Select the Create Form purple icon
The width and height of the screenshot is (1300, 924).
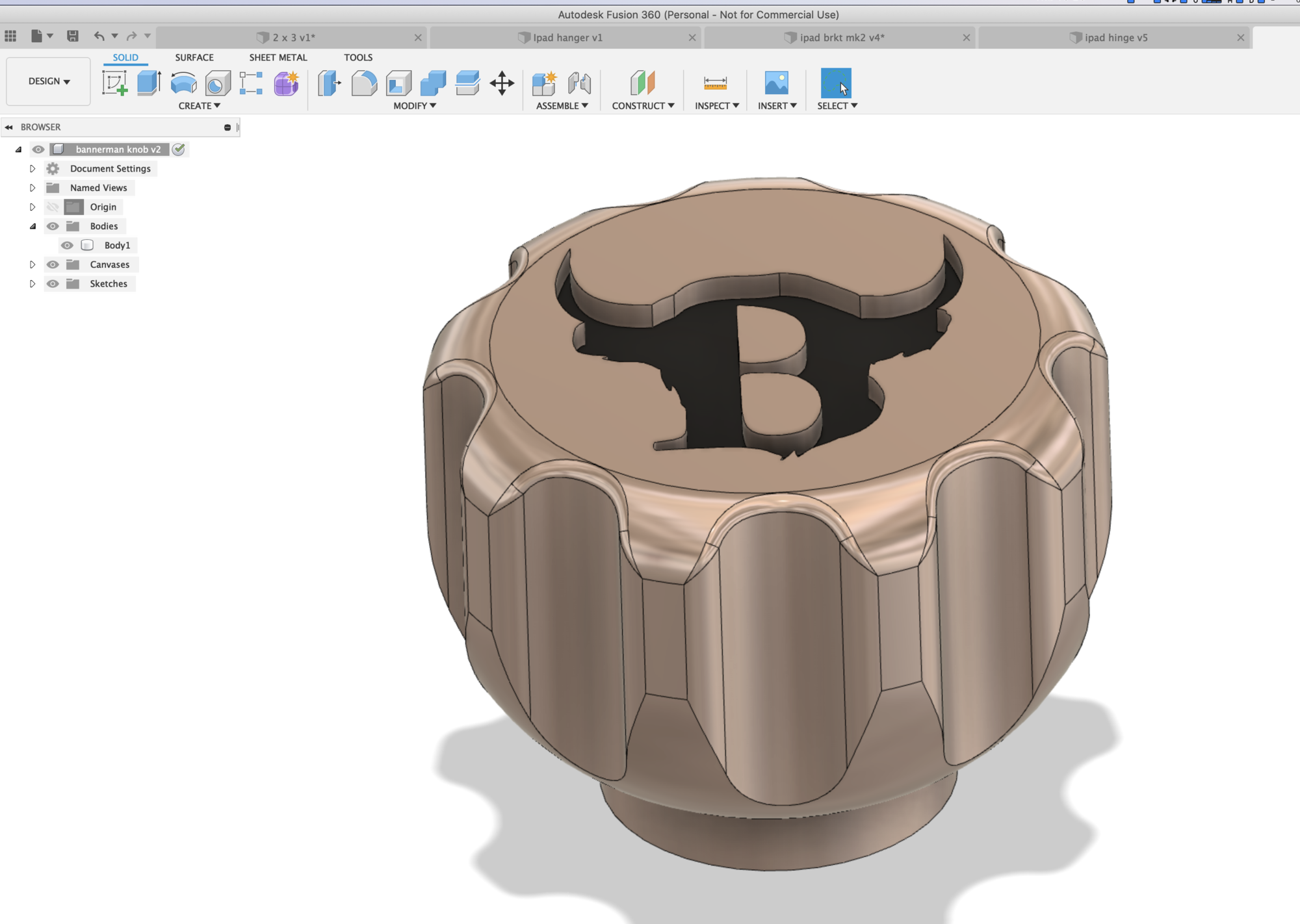coord(286,83)
